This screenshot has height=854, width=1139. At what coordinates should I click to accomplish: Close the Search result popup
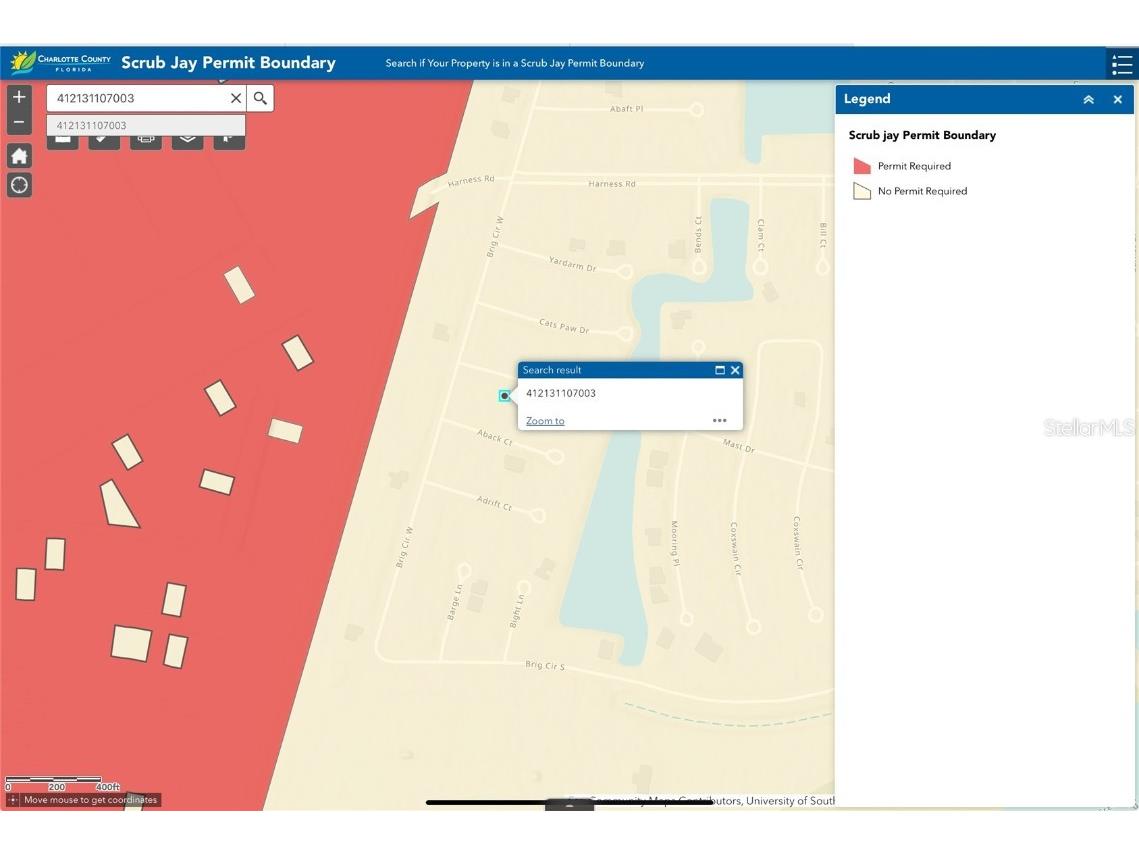coord(735,370)
